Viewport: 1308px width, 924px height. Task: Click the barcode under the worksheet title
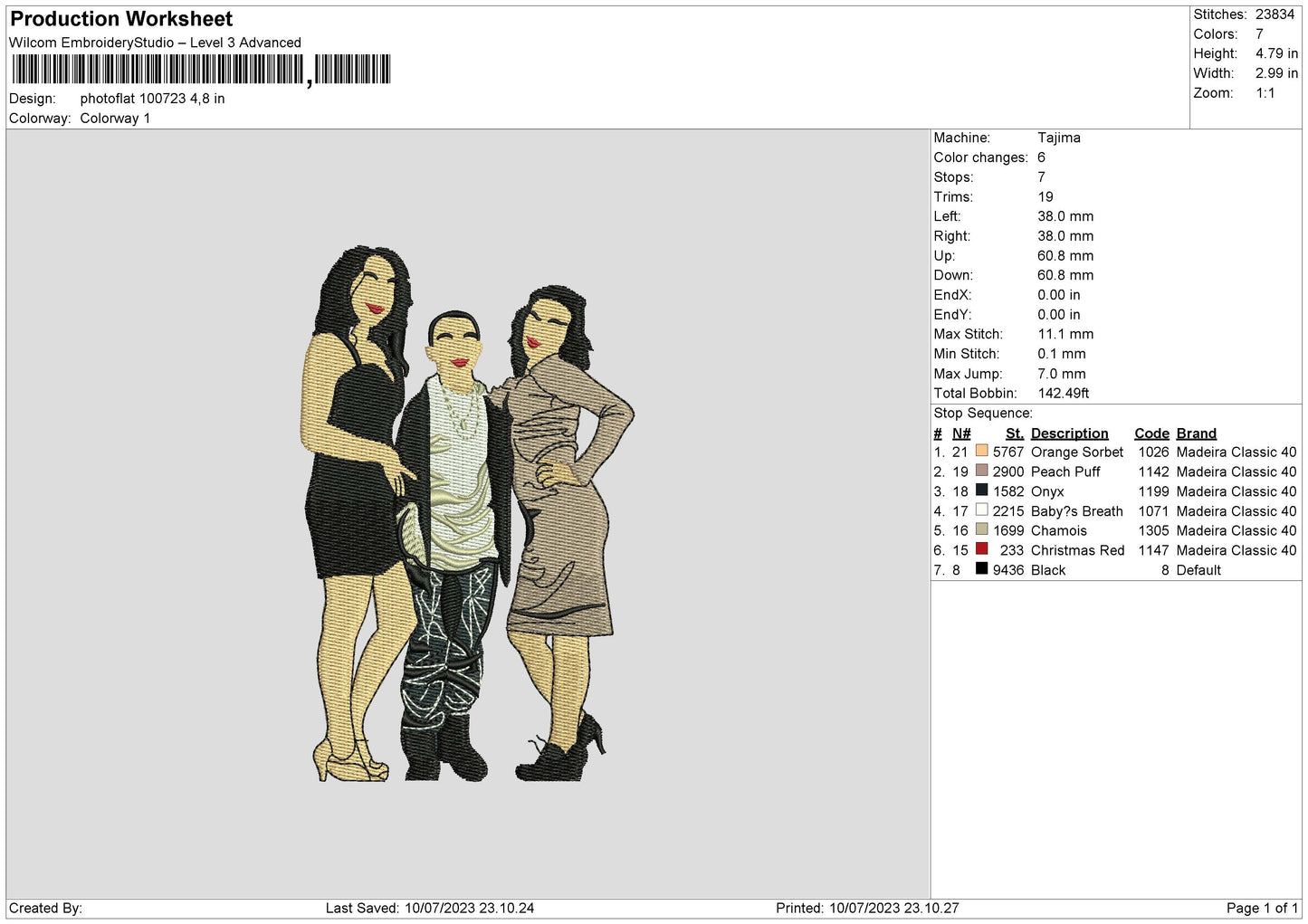pos(201,70)
